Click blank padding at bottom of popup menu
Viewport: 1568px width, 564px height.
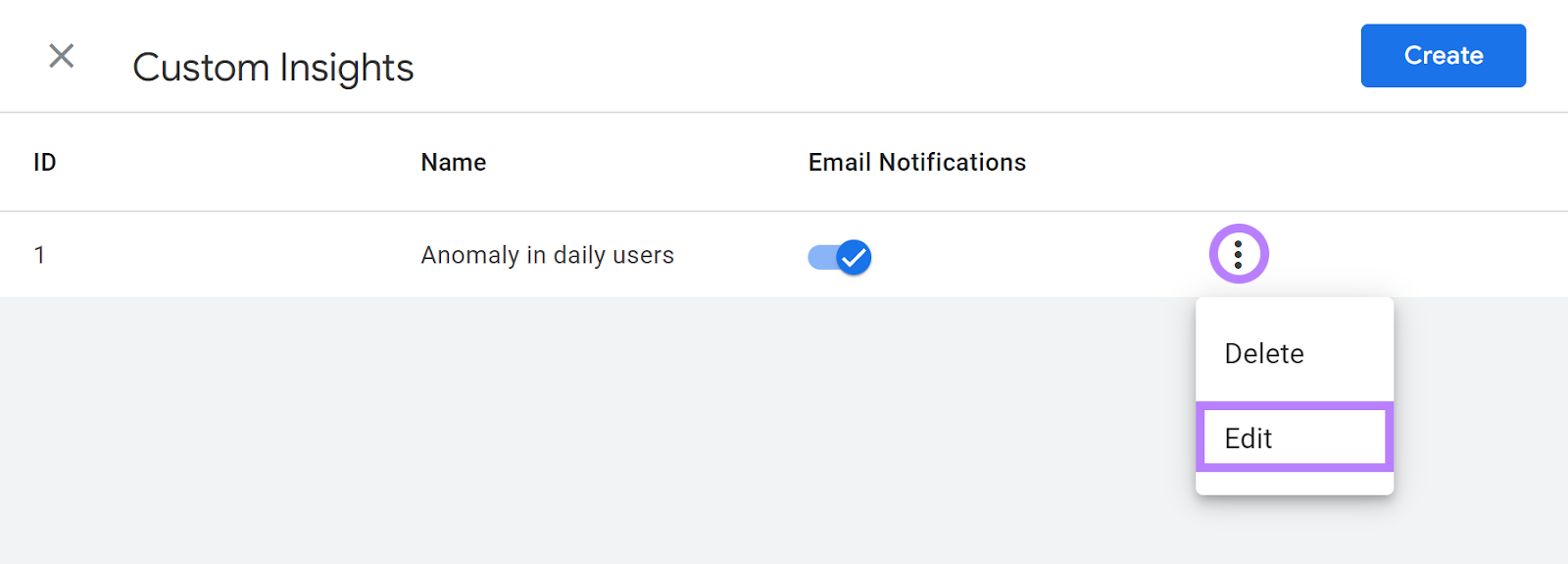click(1294, 483)
